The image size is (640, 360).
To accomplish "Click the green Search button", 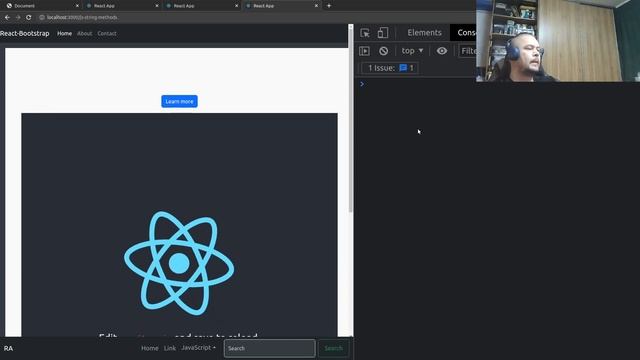I will click(333, 348).
